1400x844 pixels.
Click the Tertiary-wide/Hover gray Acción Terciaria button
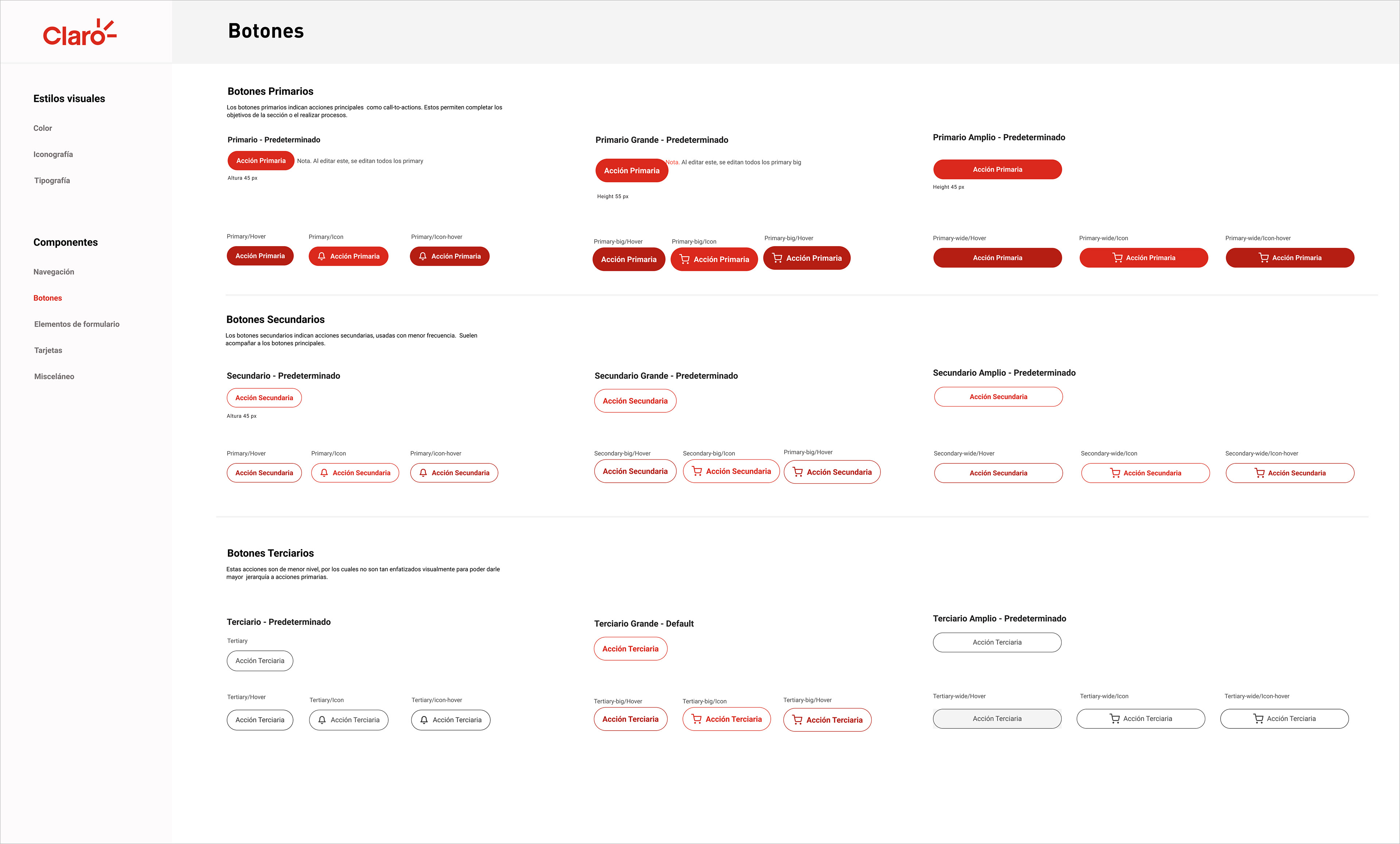pyautogui.click(x=997, y=718)
